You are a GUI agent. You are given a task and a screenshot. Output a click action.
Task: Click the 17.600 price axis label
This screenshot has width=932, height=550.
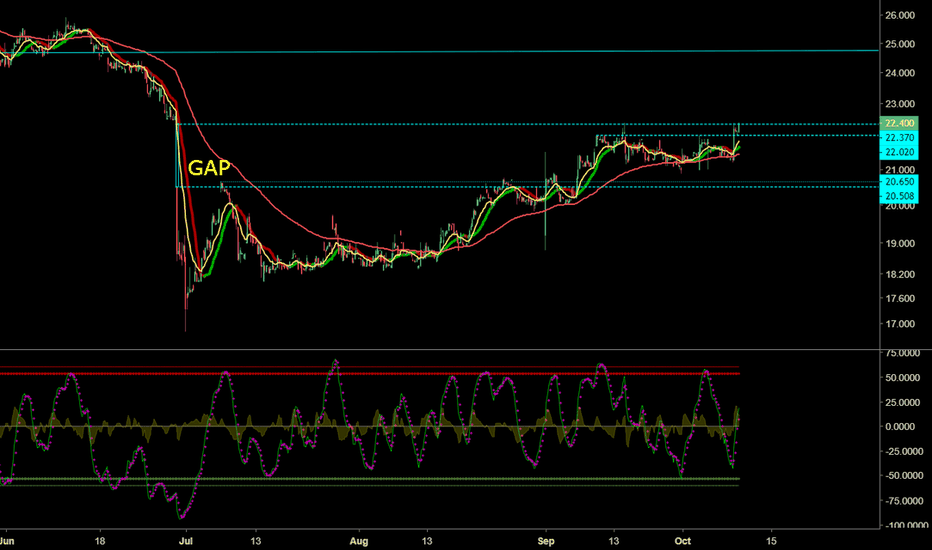pyautogui.click(x=900, y=298)
